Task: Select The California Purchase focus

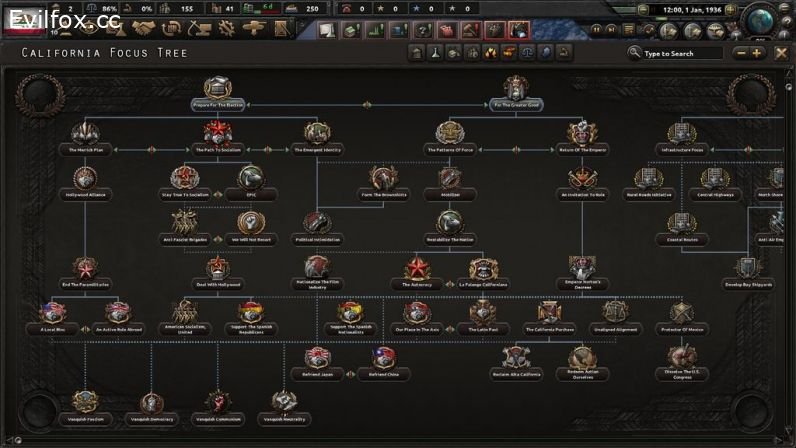Action: pos(549,314)
